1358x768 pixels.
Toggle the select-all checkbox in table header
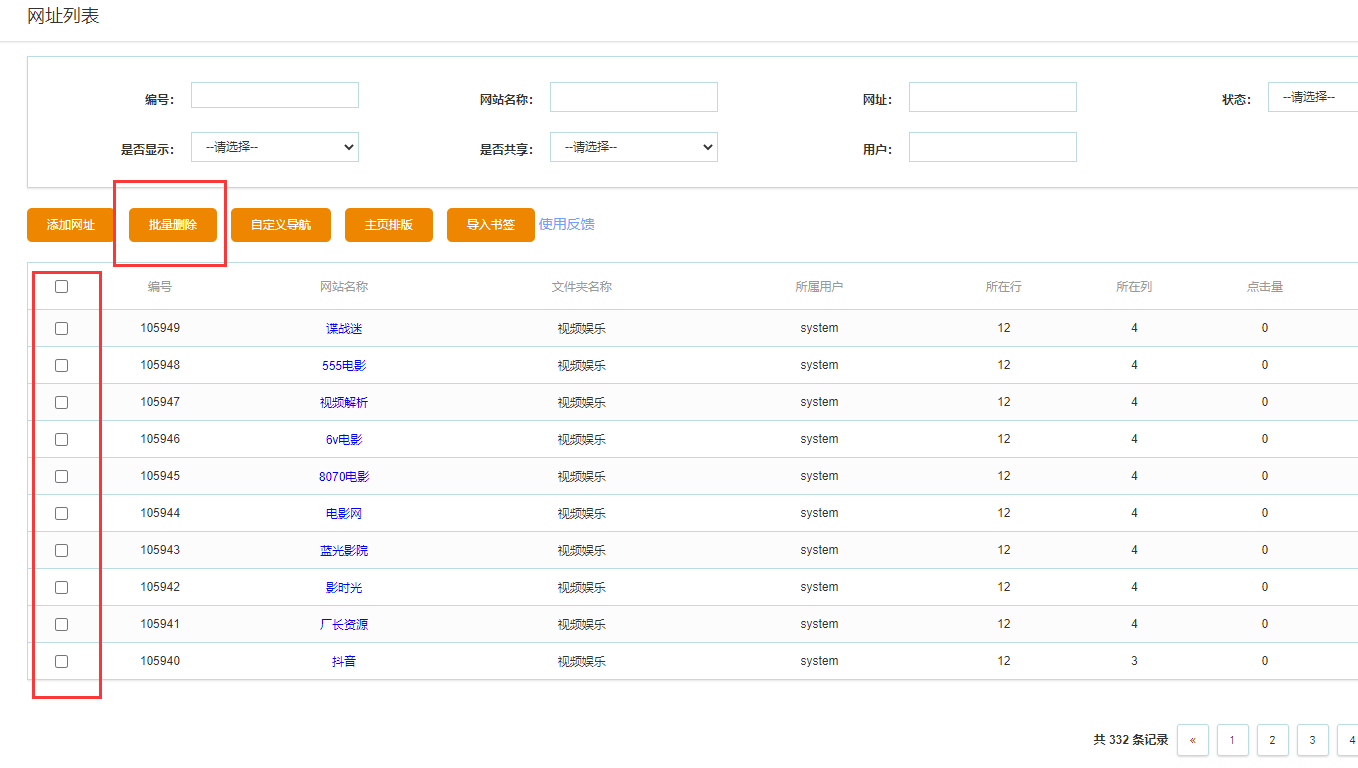62,287
